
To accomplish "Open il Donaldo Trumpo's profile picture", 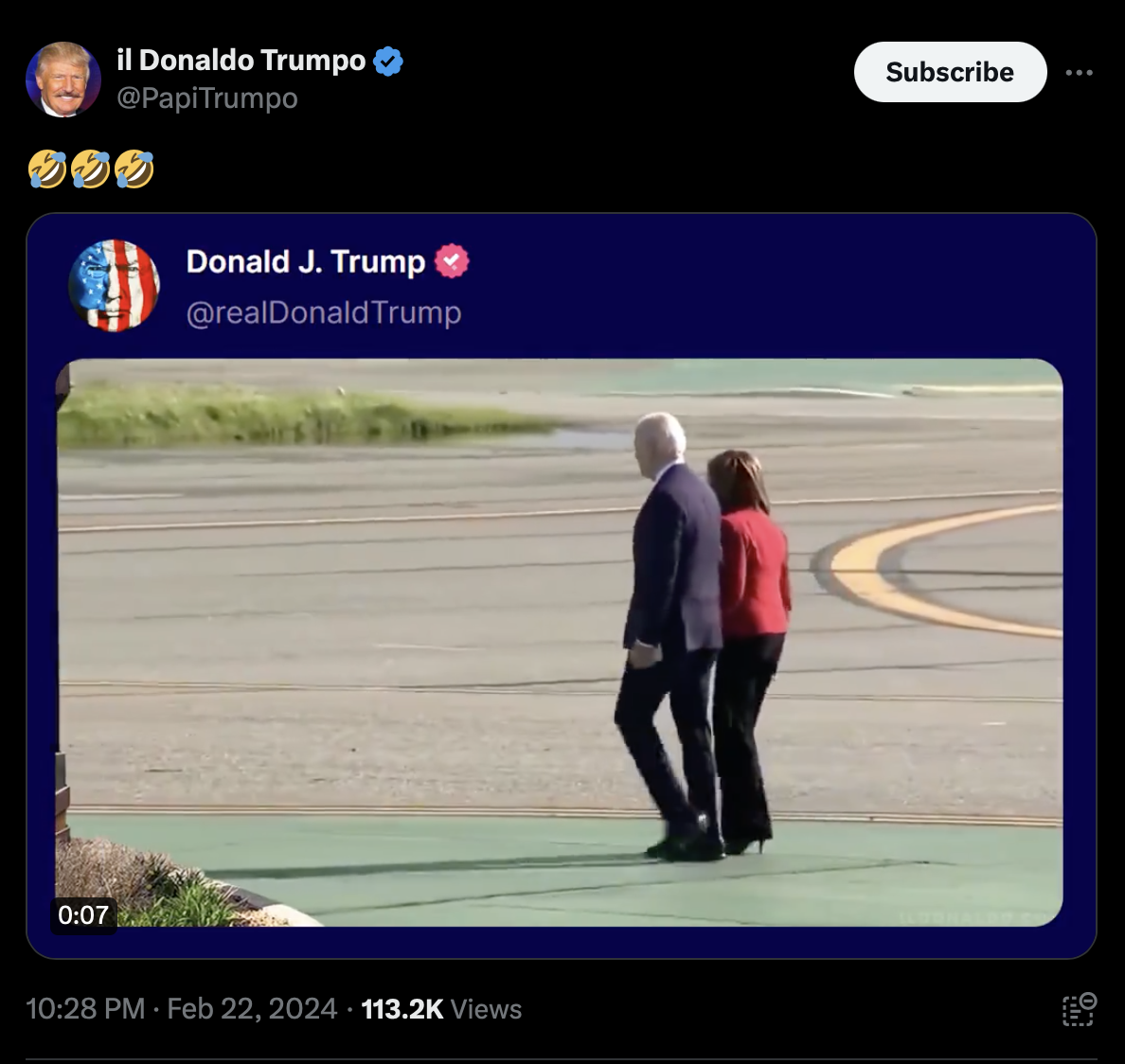I will click(x=63, y=79).
